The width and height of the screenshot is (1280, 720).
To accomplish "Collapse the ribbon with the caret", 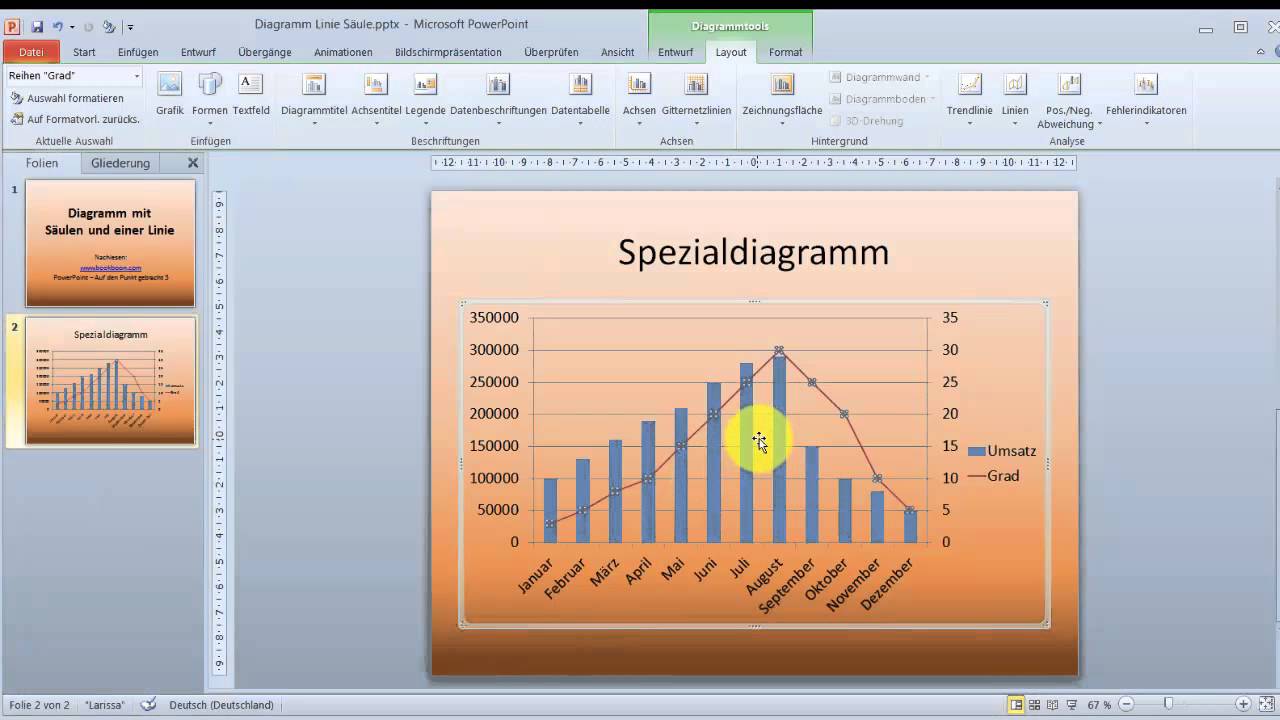I will (1259, 52).
